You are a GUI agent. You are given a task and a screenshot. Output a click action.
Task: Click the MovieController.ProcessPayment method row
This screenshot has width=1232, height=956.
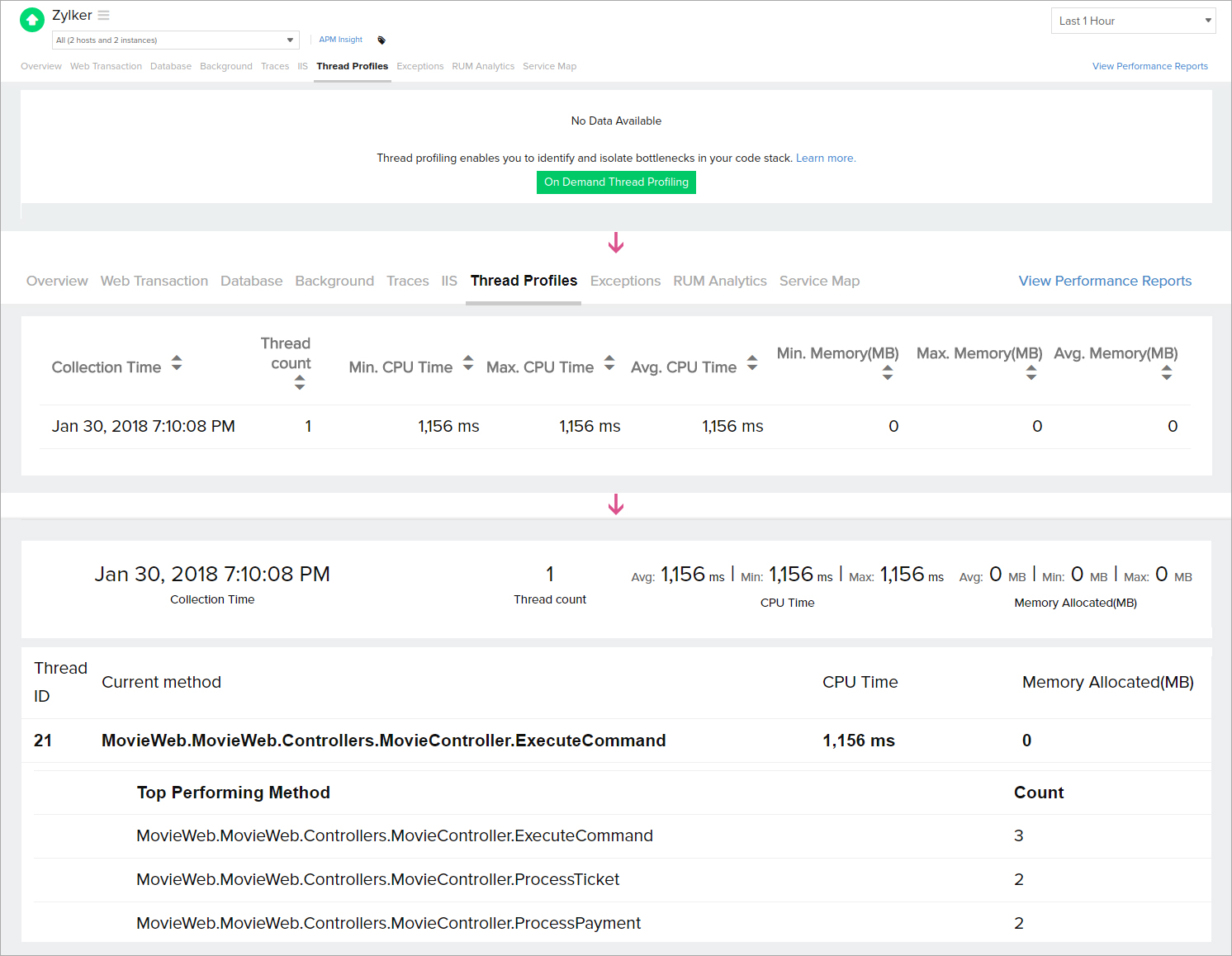(623, 923)
